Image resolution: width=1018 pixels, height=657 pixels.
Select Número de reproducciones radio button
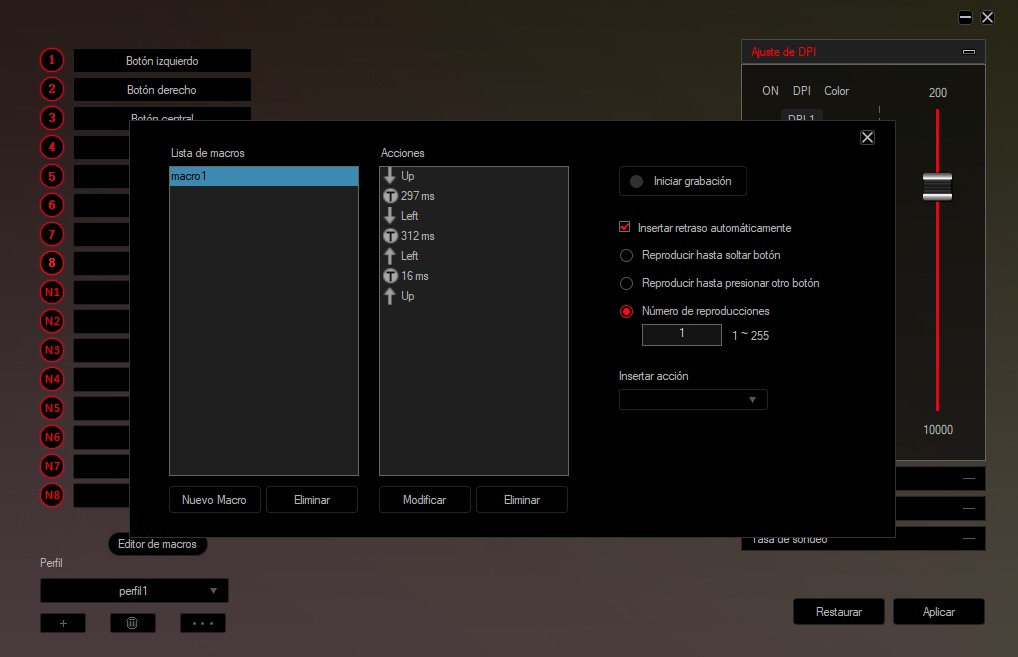[x=627, y=312]
